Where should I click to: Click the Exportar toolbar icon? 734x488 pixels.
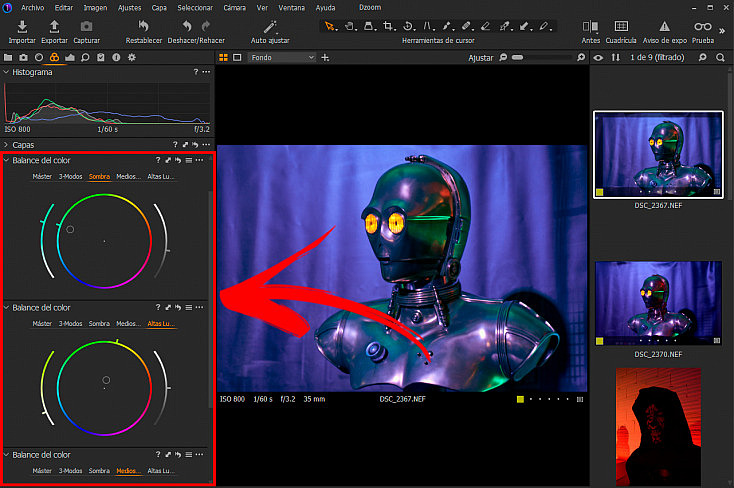pyautogui.click(x=54, y=27)
